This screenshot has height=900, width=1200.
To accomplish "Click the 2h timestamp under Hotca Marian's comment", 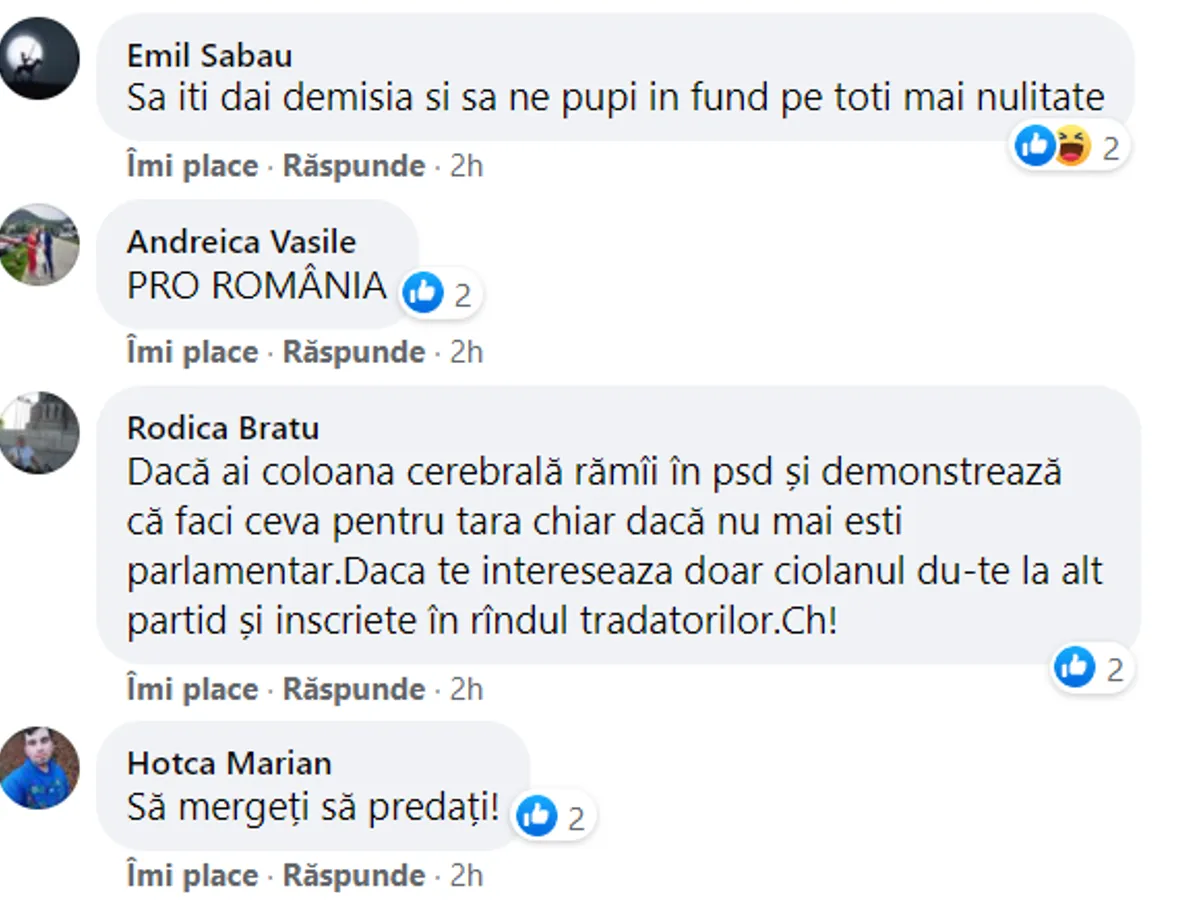I will [x=466, y=875].
